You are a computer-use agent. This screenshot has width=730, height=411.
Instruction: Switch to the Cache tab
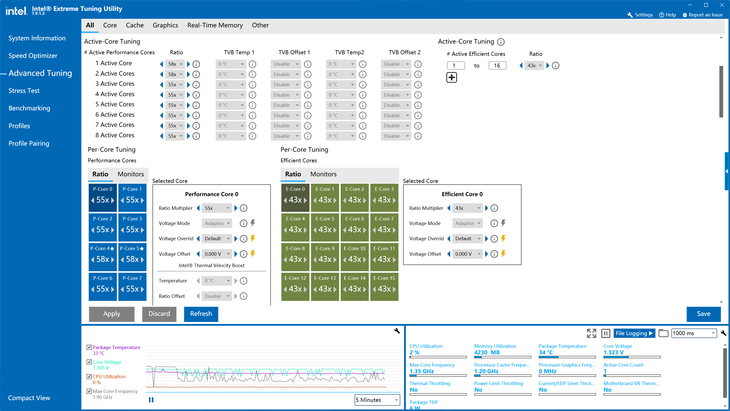[135, 26]
